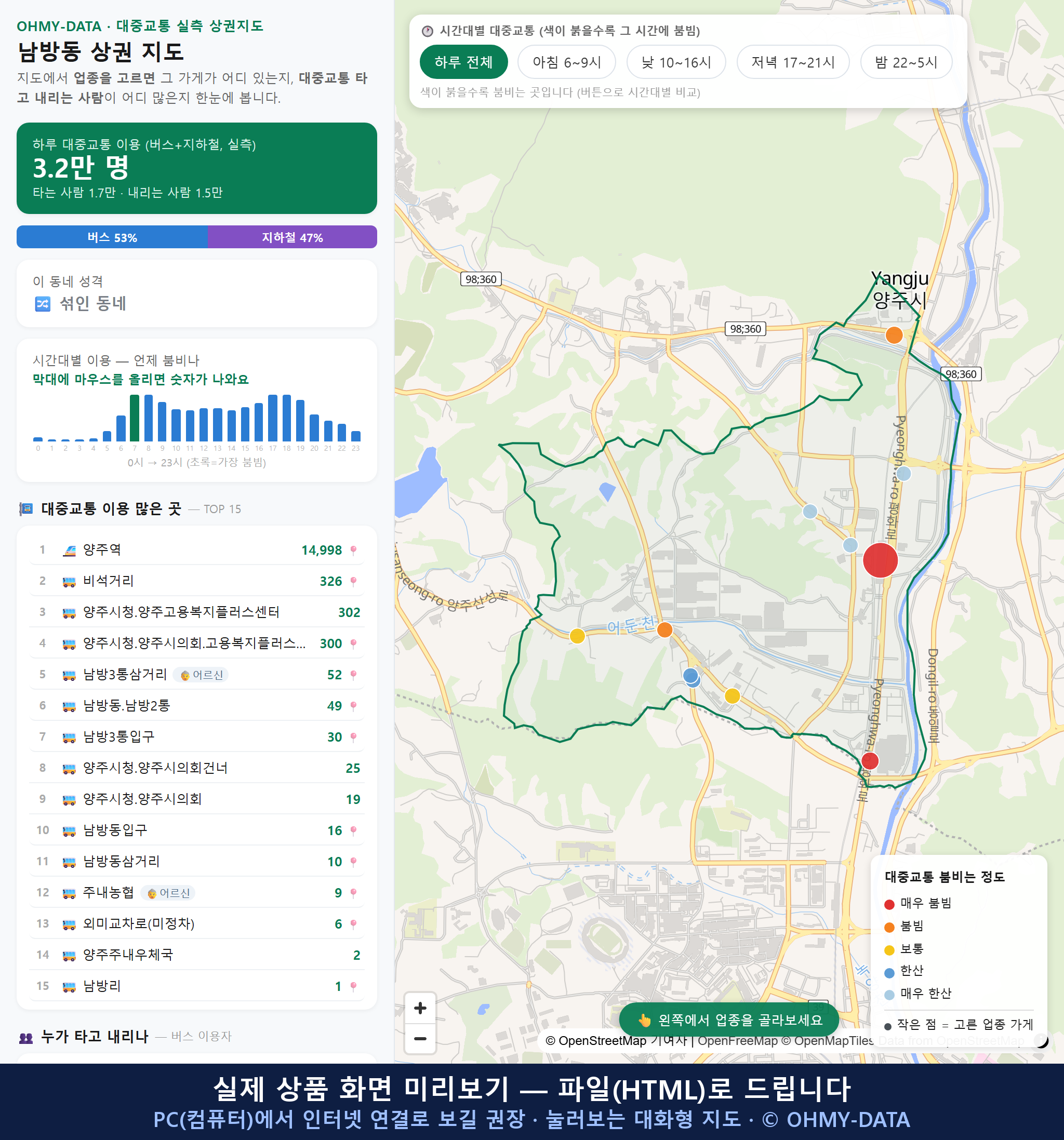Click the large red 양주역 map marker
The height and width of the screenshot is (1140, 1064).
(x=880, y=560)
